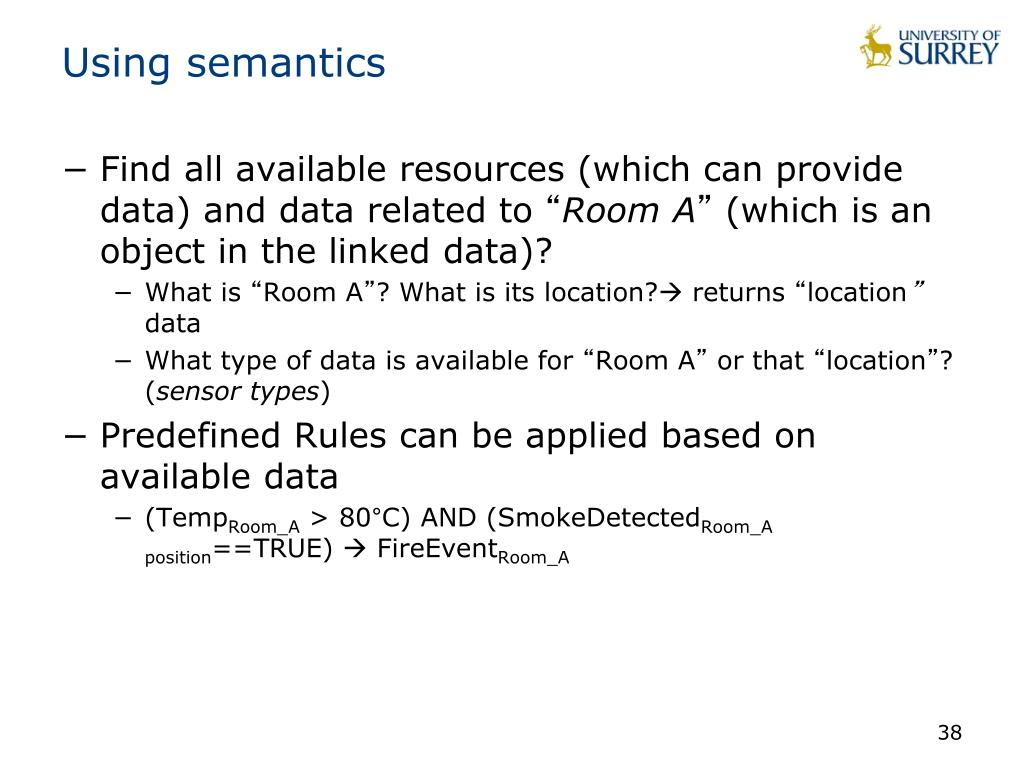Click the SURREY wordmark text
Viewport: 1024px width, 768px height.
coord(948,54)
